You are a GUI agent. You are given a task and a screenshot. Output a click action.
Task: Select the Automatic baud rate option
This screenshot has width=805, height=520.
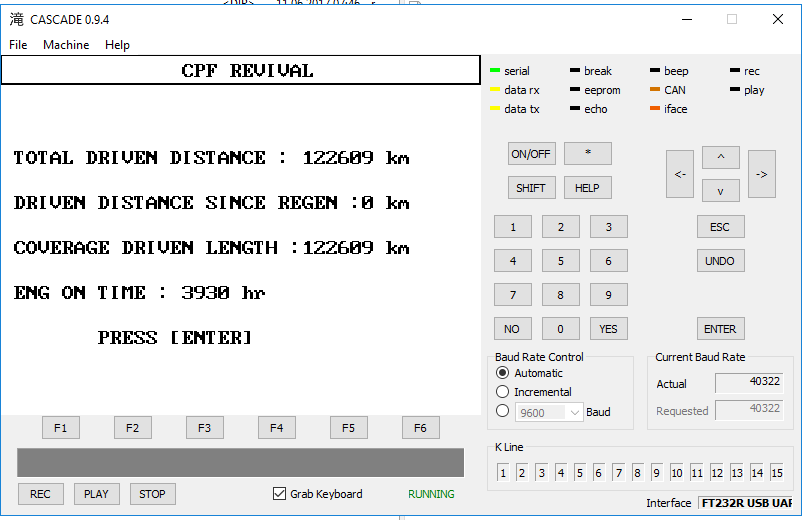click(502, 373)
